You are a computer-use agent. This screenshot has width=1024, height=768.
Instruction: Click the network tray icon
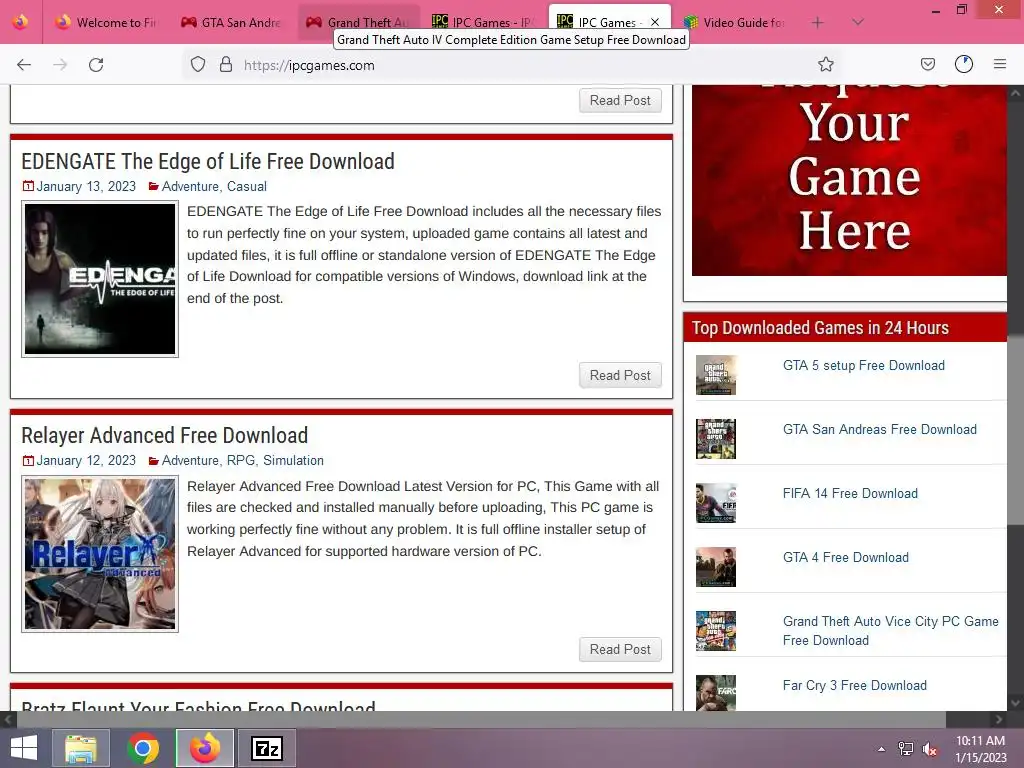click(906, 749)
